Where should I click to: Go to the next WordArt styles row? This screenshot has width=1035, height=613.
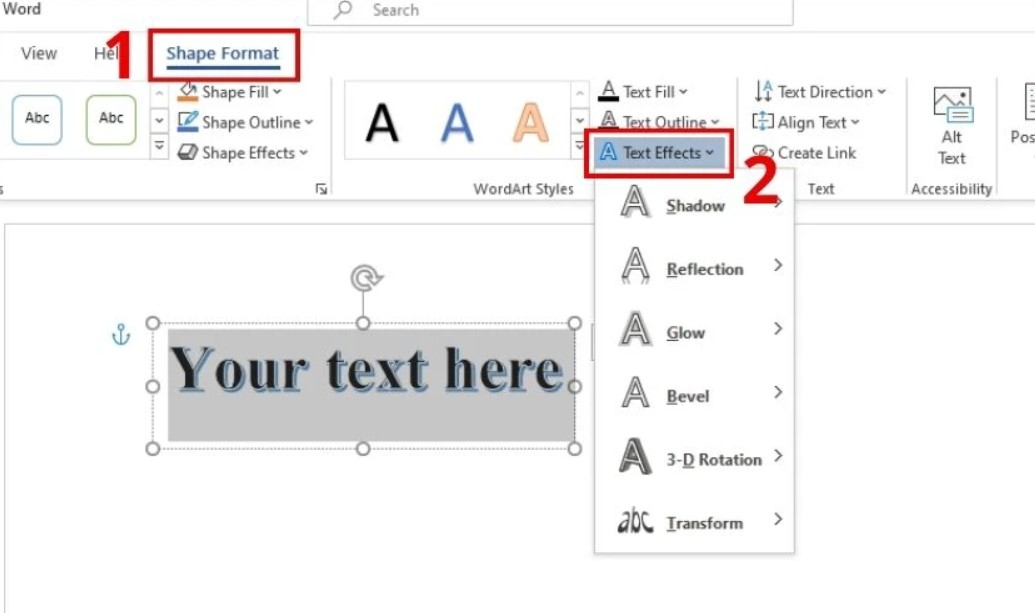coord(579,121)
